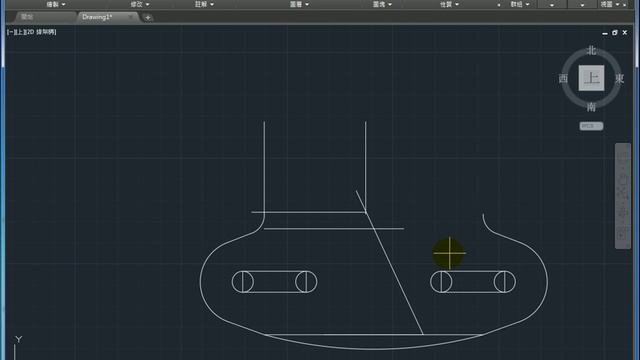640x360 pixels.
Task: Select the bottom arc of outline
Action: 373,348
